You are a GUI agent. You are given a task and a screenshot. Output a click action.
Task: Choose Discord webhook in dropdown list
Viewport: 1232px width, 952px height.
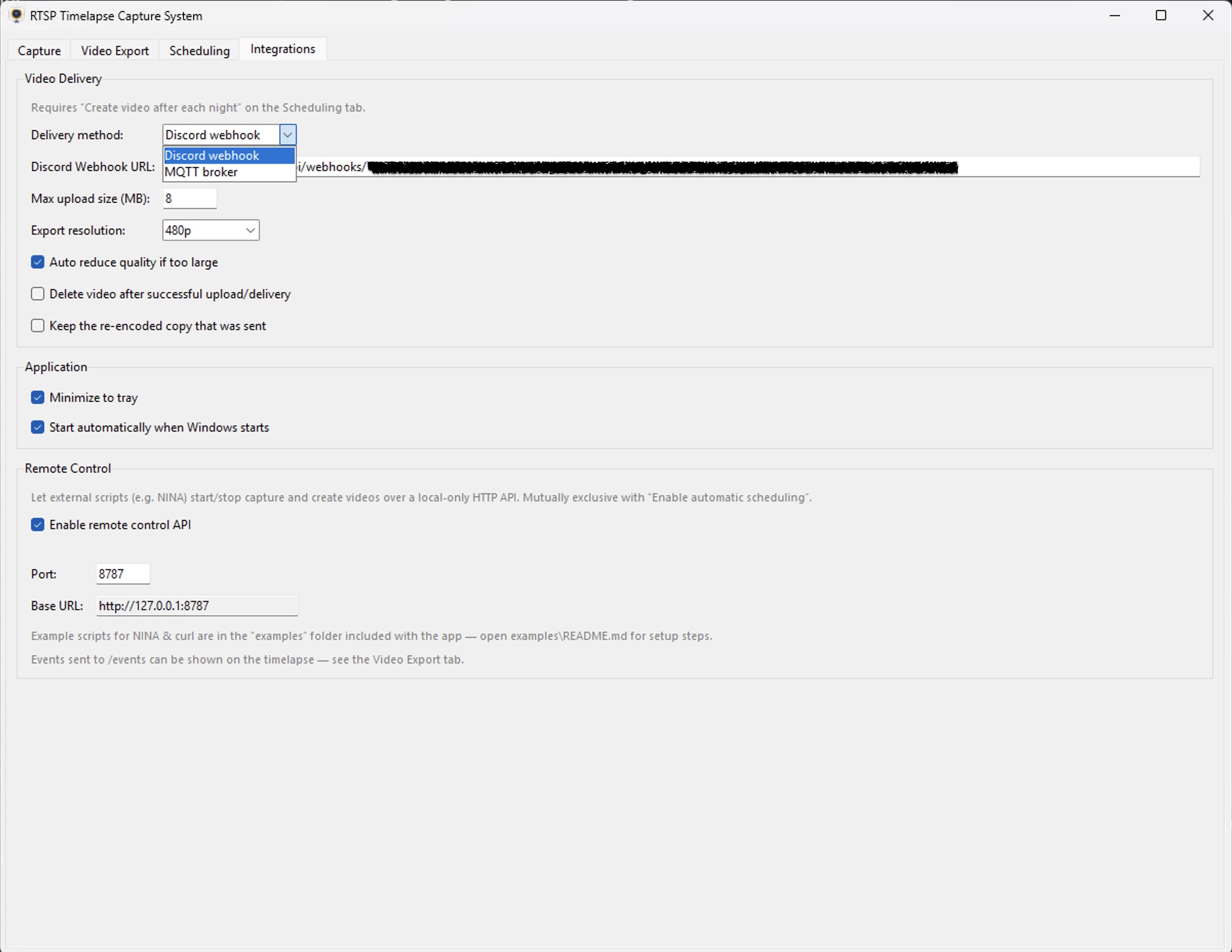(x=229, y=156)
